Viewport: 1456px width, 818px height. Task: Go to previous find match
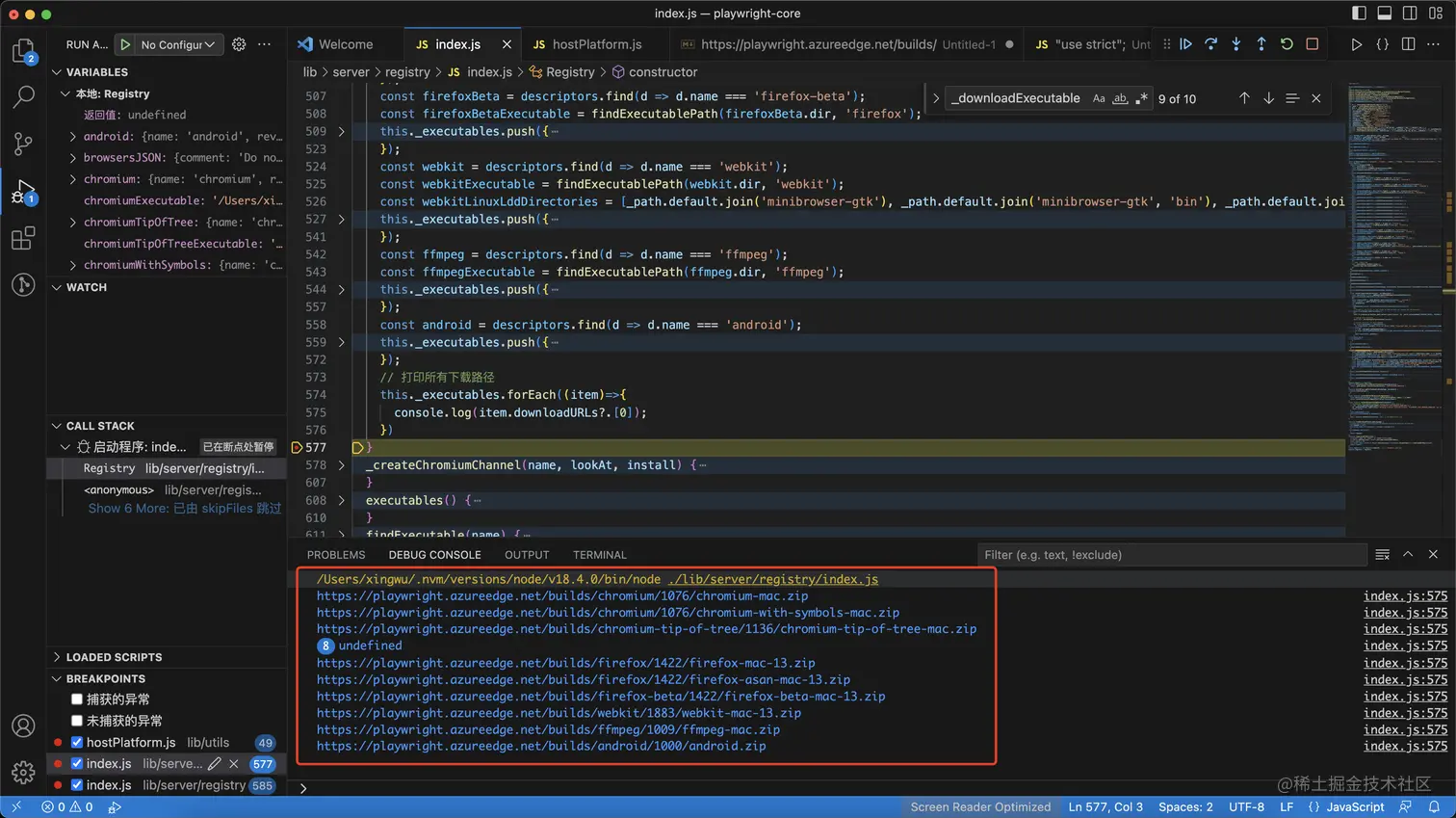coord(1244,98)
